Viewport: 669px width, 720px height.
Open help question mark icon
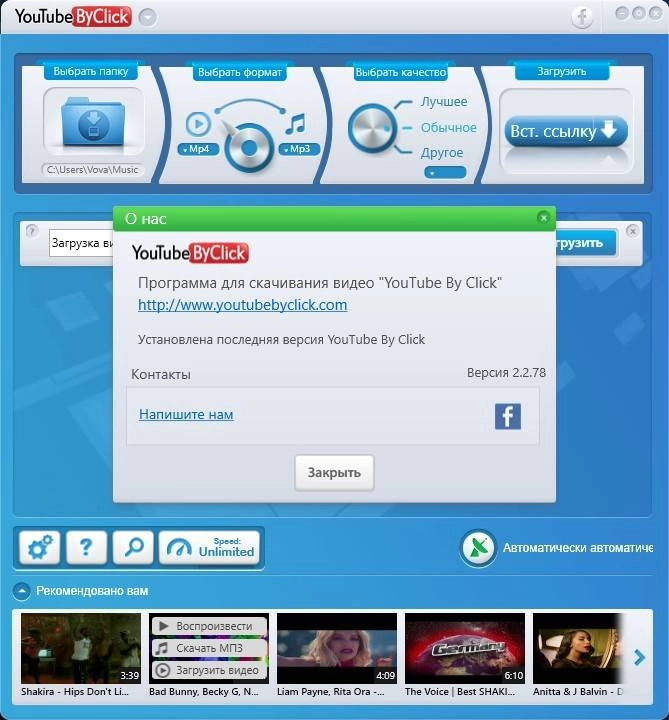(x=86, y=547)
